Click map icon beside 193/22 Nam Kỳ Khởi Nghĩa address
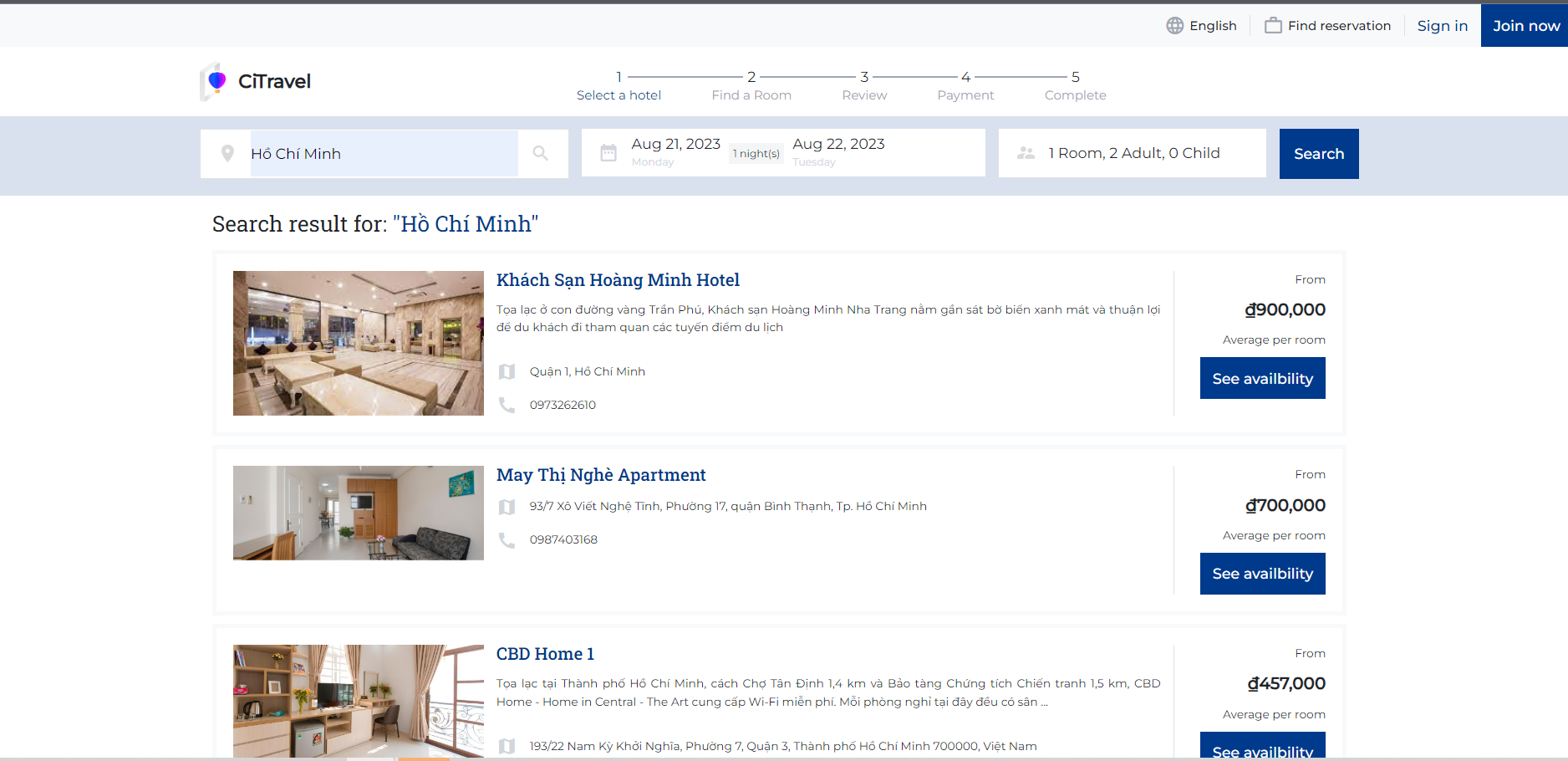The image size is (1568, 761). pyautogui.click(x=507, y=746)
